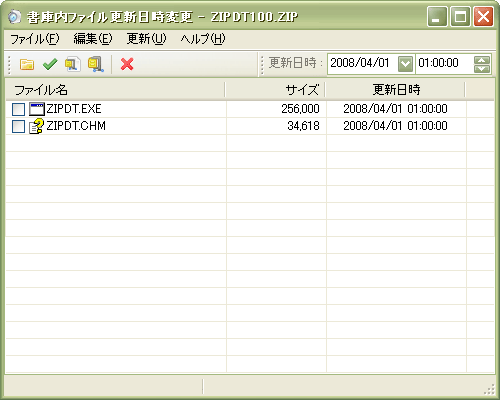This screenshot has height=400, width=500.
Task: Open the 更新(U) menu
Action: [x=146, y=39]
